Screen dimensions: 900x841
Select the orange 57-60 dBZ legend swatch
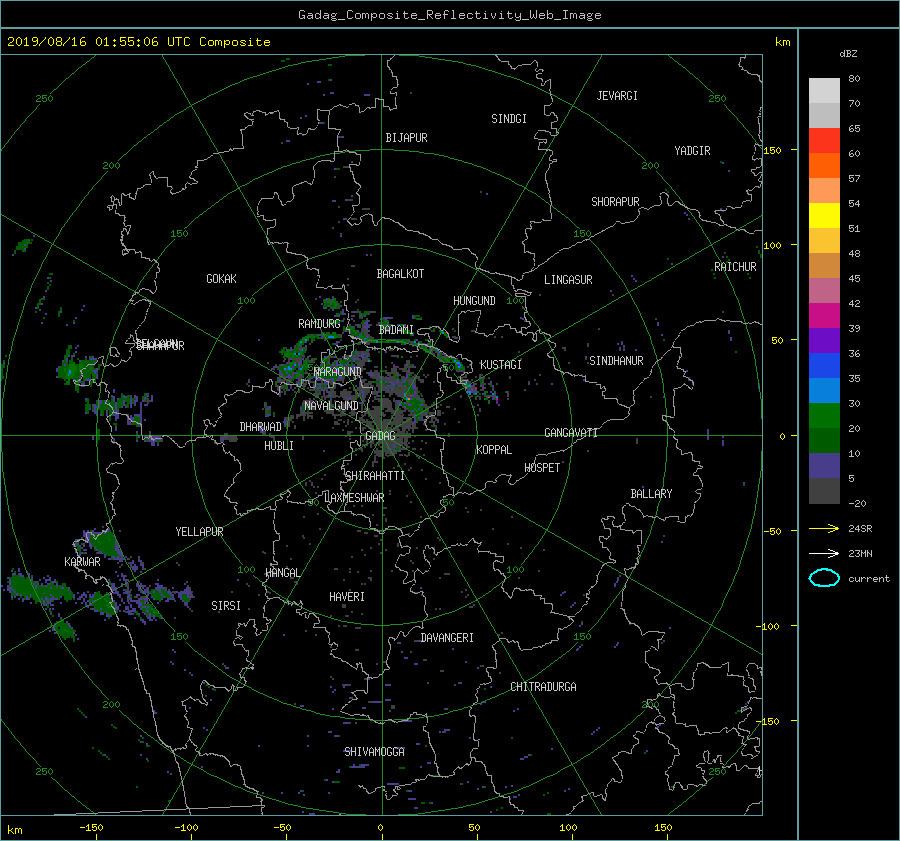(x=824, y=166)
